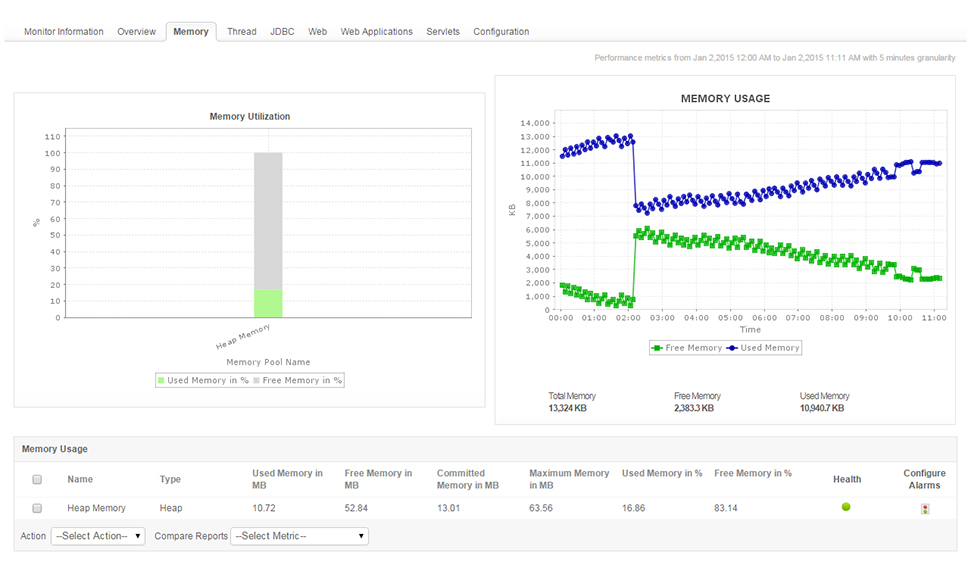Open the Configuration tab
This screenshot has width=968, height=562.
[x=501, y=31]
